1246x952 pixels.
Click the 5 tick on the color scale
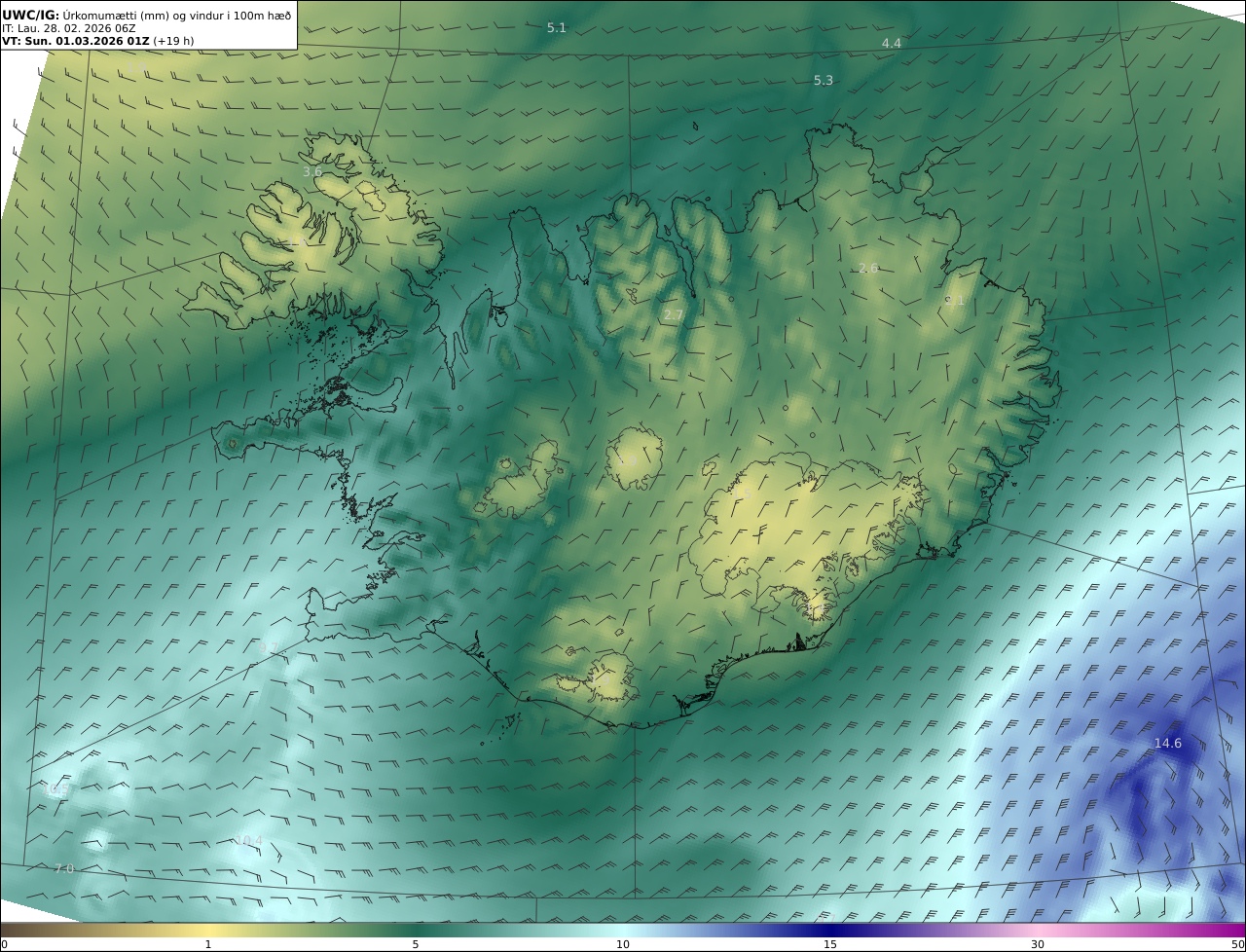[x=416, y=944]
